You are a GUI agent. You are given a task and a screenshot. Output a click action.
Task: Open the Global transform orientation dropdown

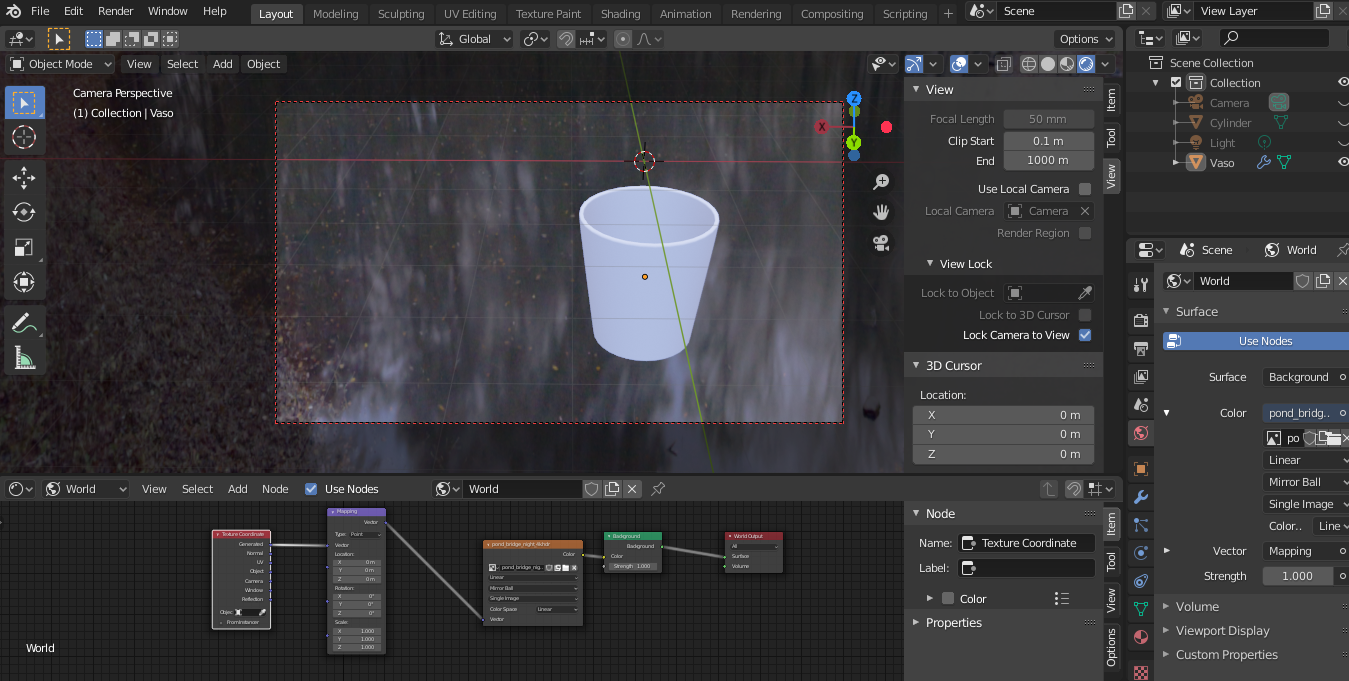[475, 39]
